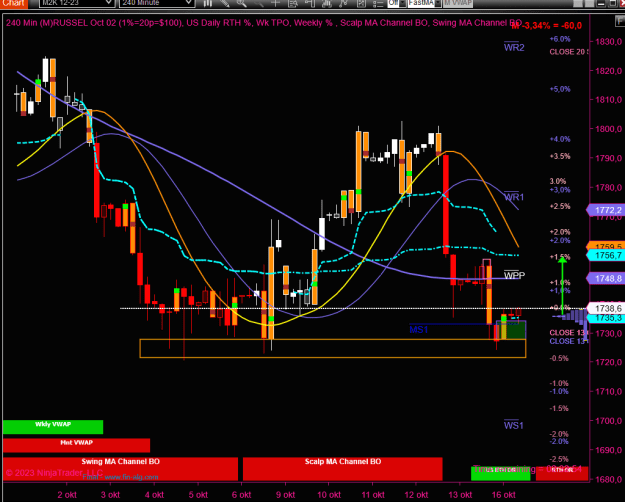Screen dimensions: 625x502
Task: Open the instrument selector M2K 12-23
Action: (77, 3)
